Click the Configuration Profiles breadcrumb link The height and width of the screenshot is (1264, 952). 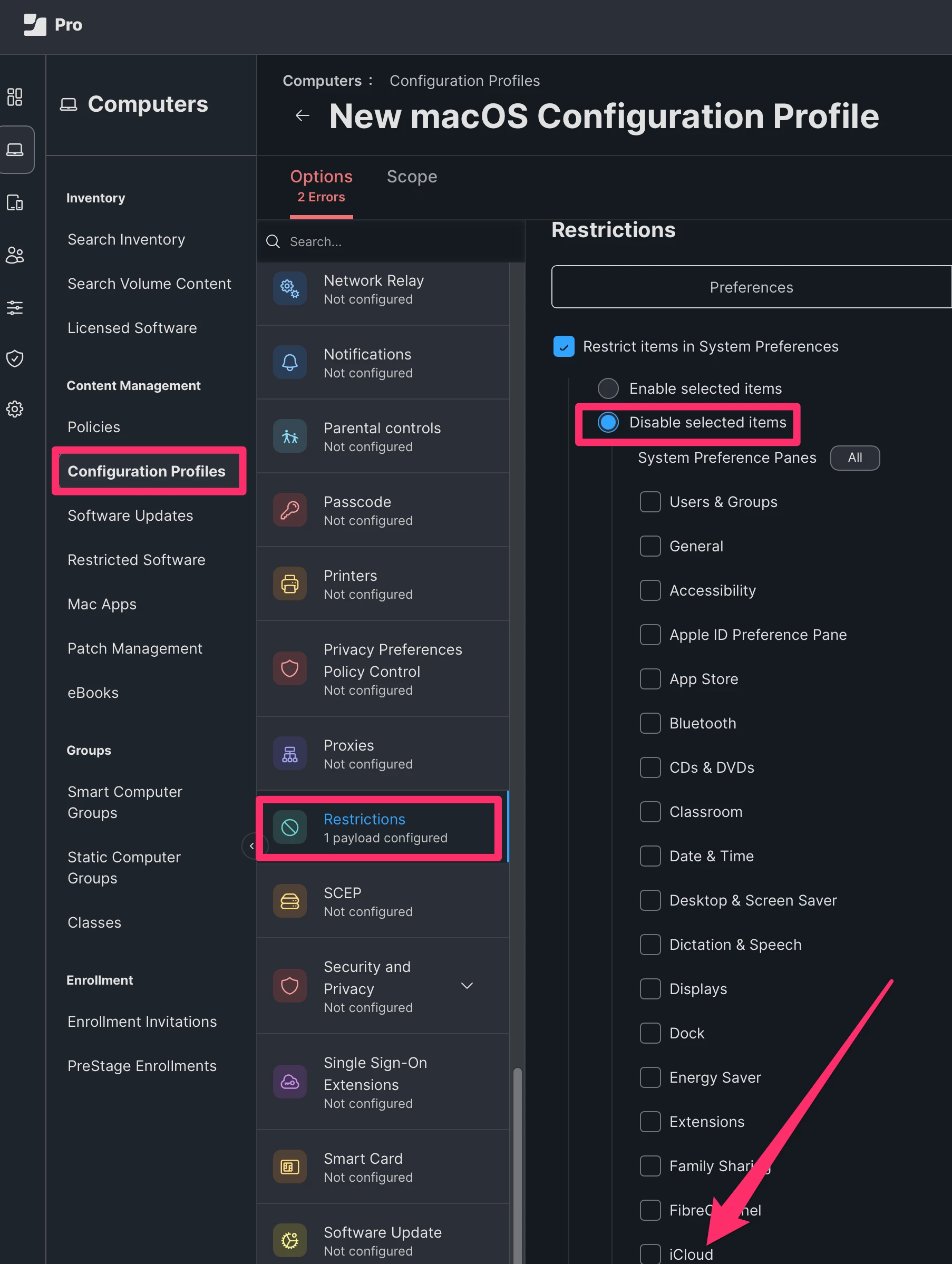pyautogui.click(x=464, y=81)
